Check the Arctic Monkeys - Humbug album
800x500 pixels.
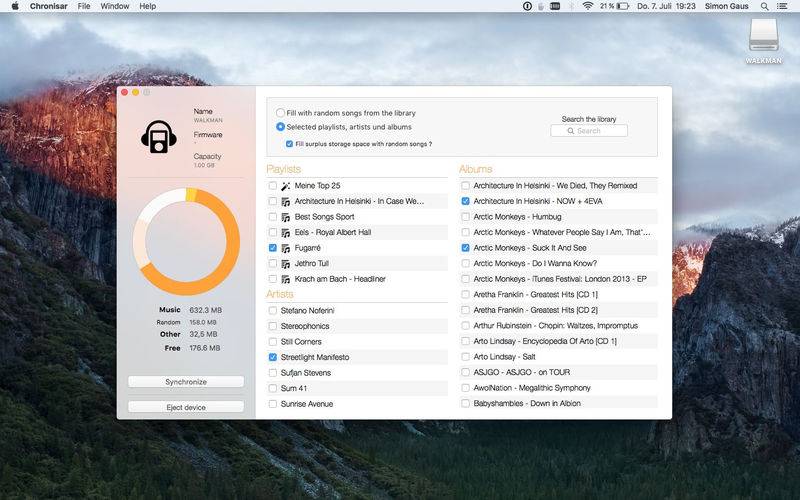(465, 217)
